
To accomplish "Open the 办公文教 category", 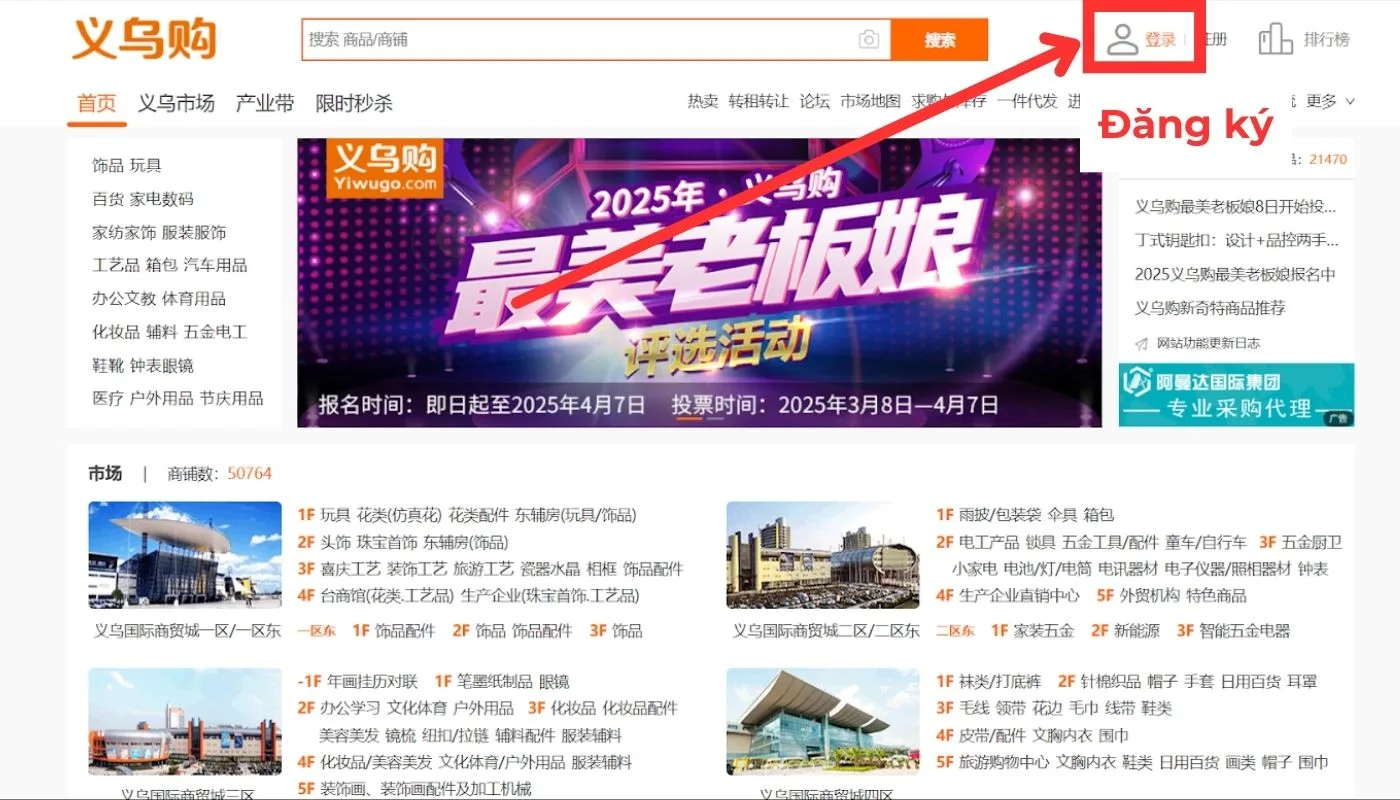I will [x=124, y=299].
